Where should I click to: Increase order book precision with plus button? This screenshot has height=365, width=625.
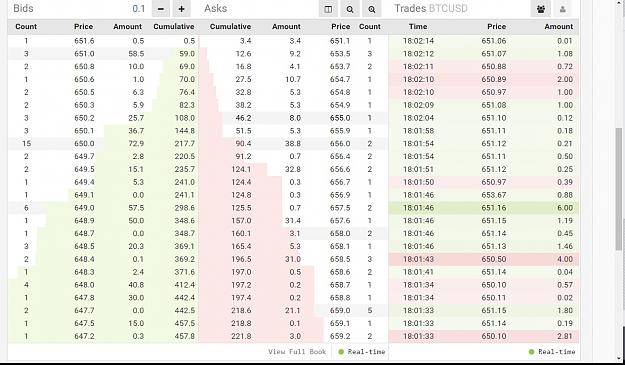point(181,8)
